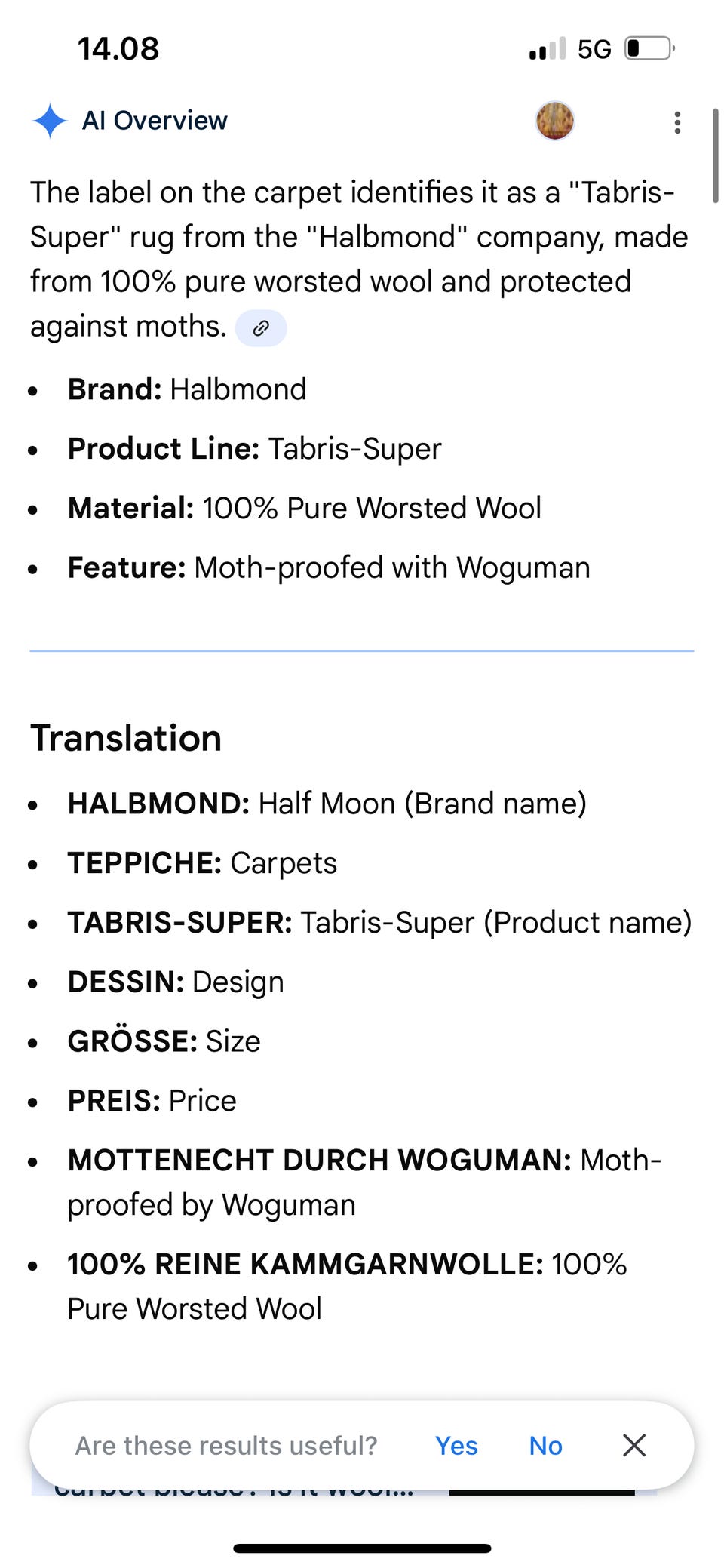Tap the cellular signal bars icon
Viewport: 724px width, 1568px height.
[x=547, y=50]
